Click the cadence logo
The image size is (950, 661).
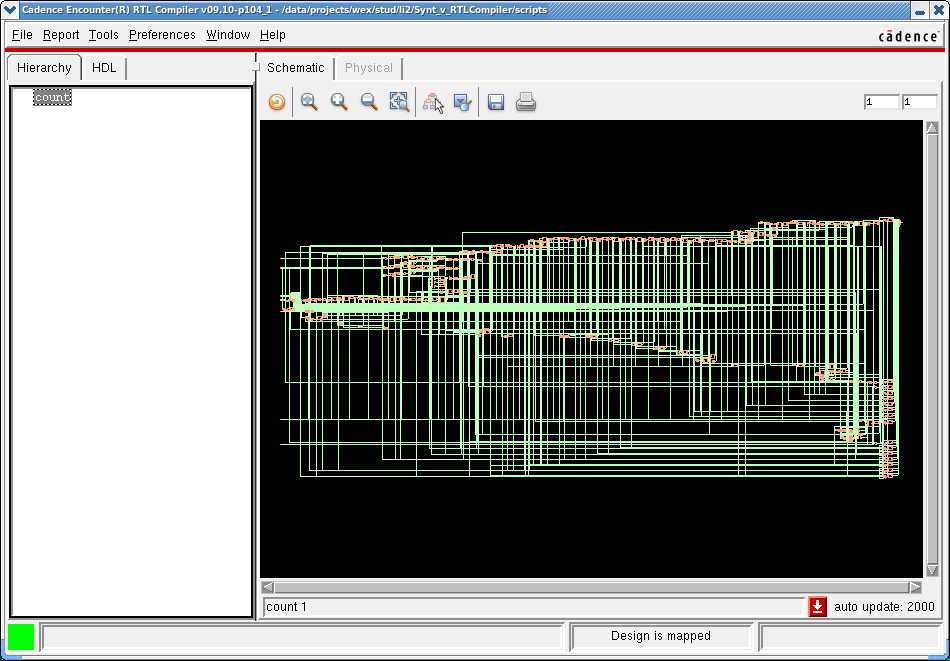(908, 36)
